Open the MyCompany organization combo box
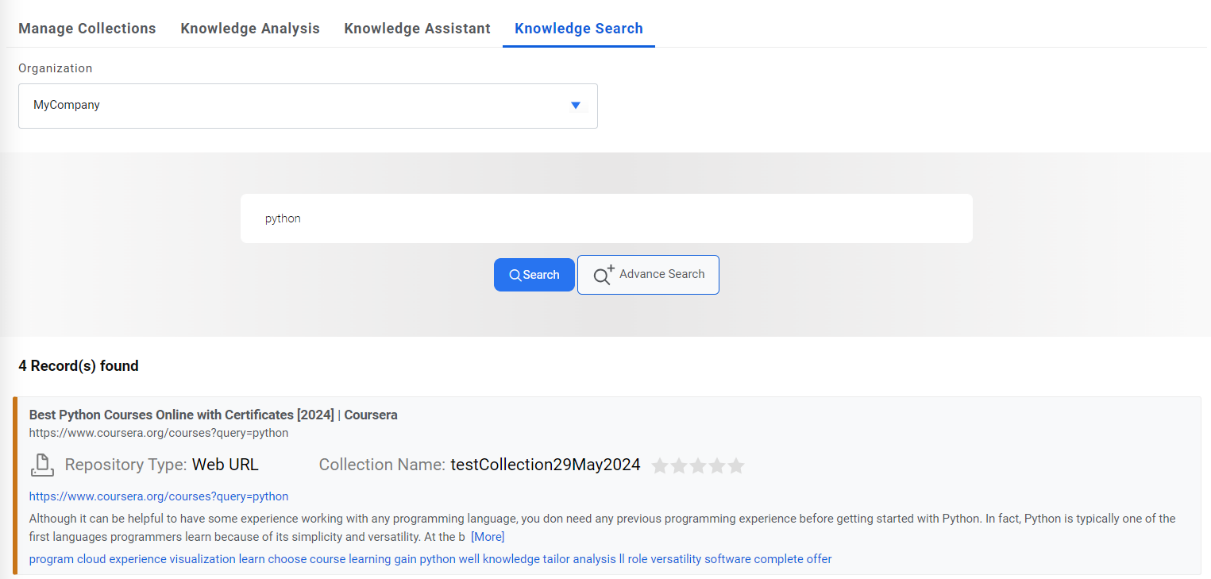The image size is (1211, 579). click(x=300, y=105)
